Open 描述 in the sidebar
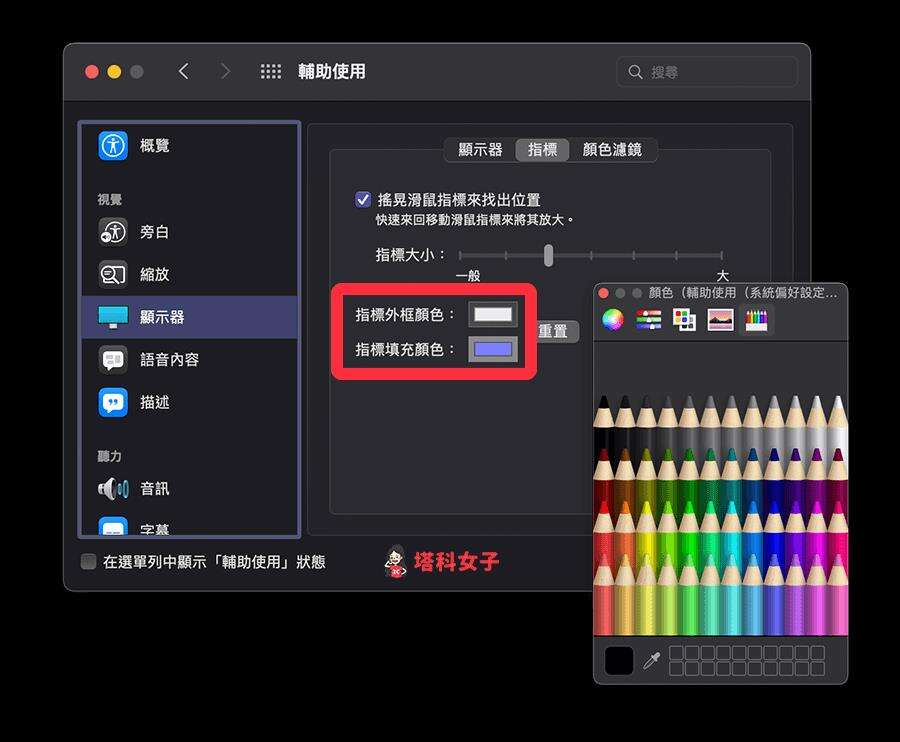The height and width of the screenshot is (742, 900). tap(189, 402)
